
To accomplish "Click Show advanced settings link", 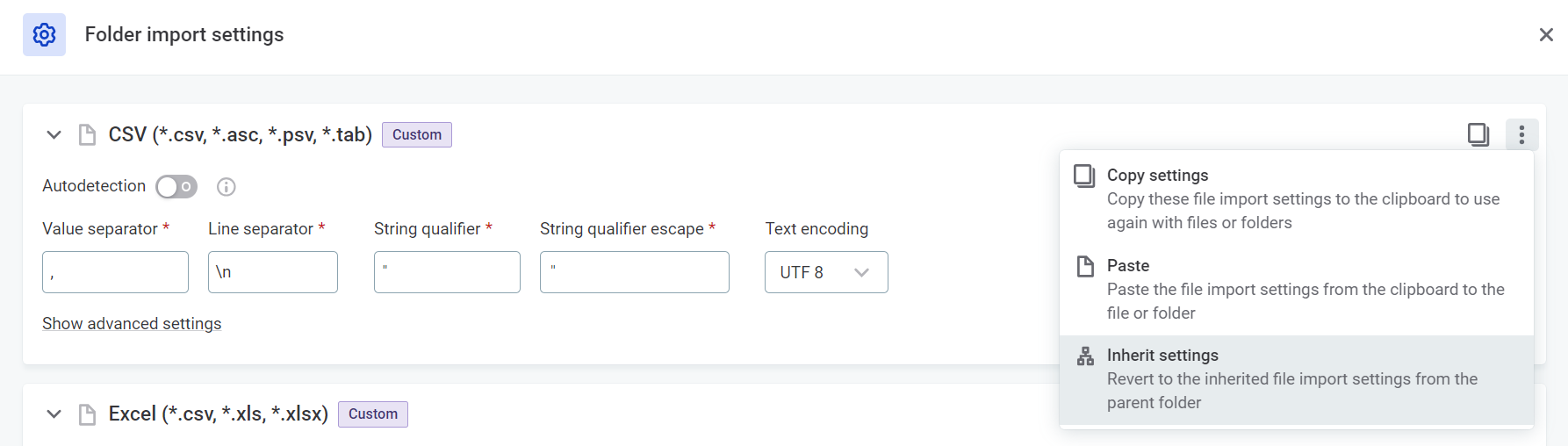I will coord(132,324).
